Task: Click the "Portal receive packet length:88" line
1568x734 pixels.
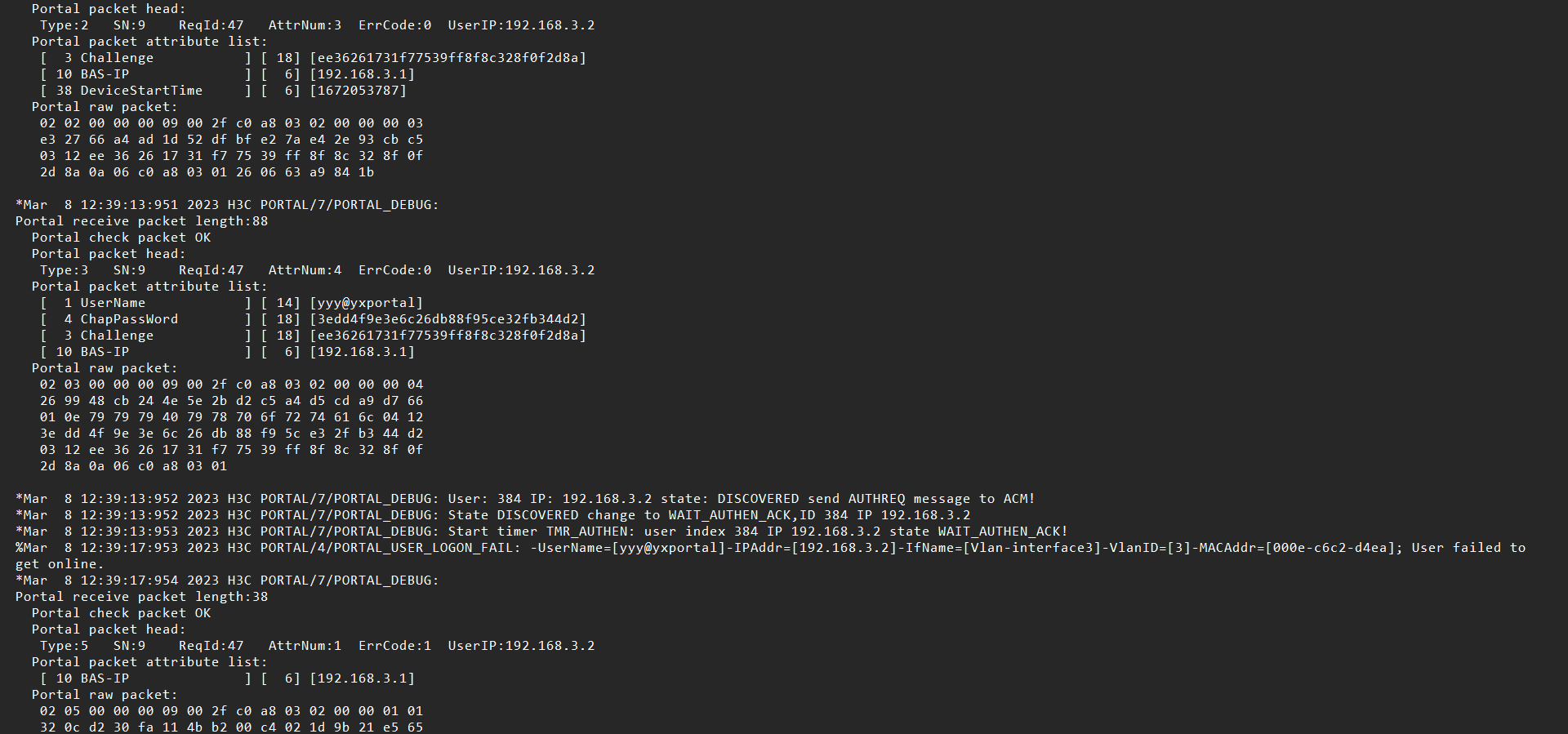Action: 141,221
